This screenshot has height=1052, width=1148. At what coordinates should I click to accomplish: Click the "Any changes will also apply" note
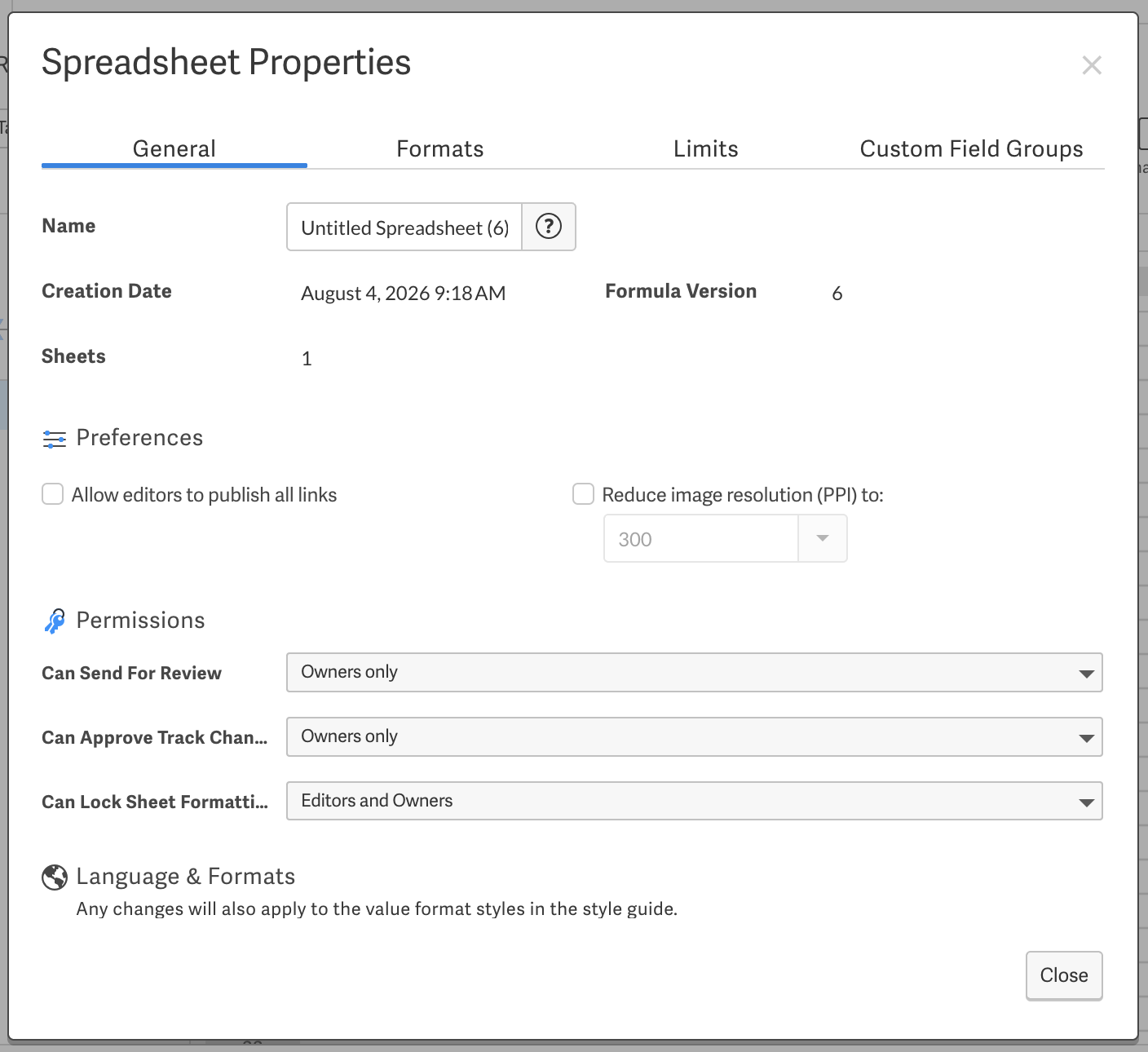(377, 909)
